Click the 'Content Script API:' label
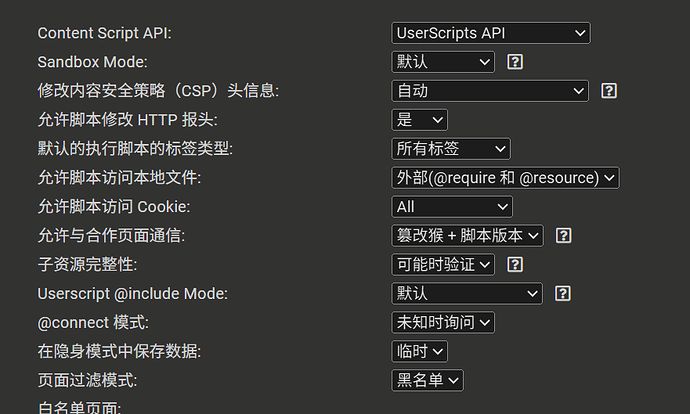Screen dimensions: 690x414 105,33
